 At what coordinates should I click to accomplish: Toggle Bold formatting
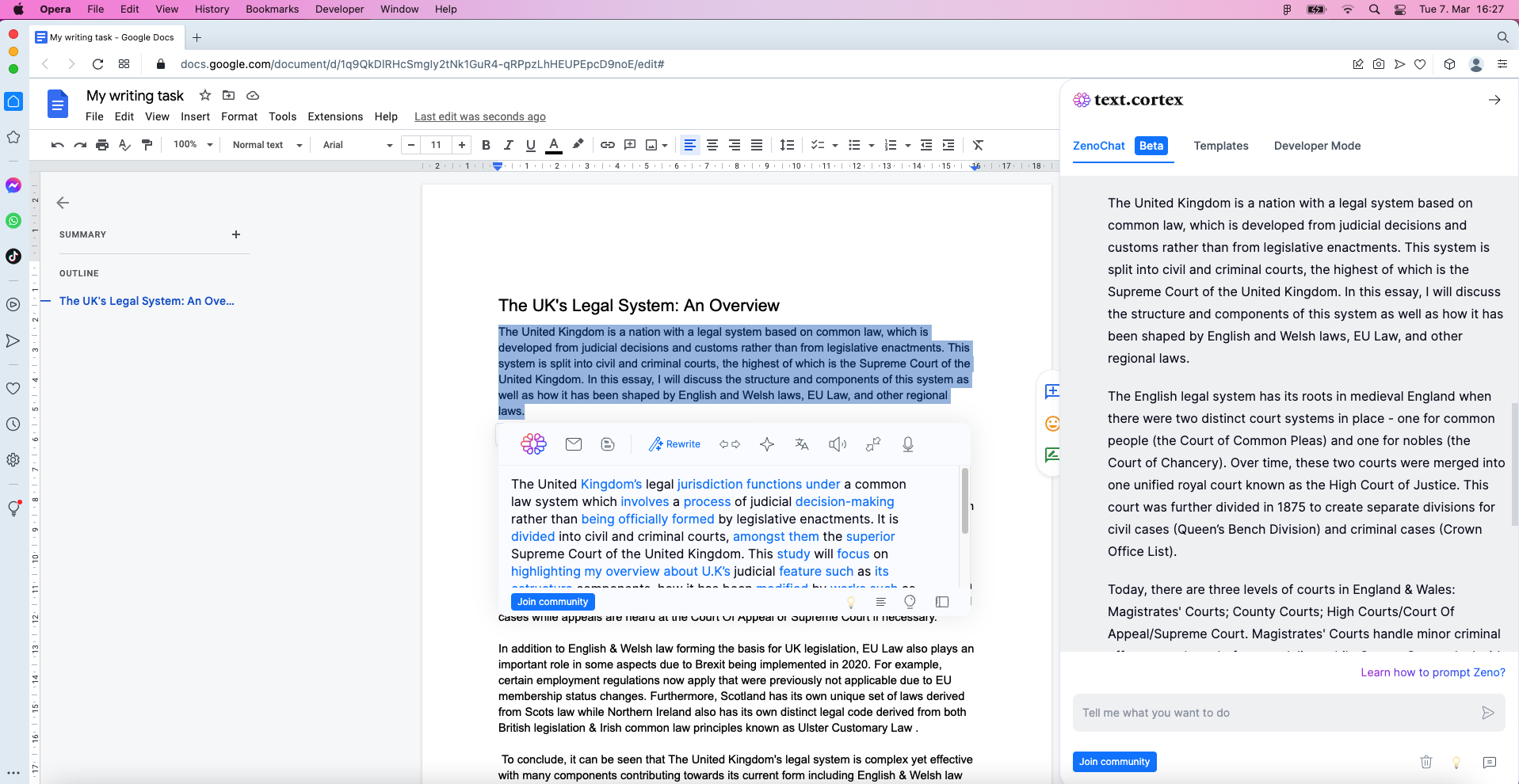486,145
